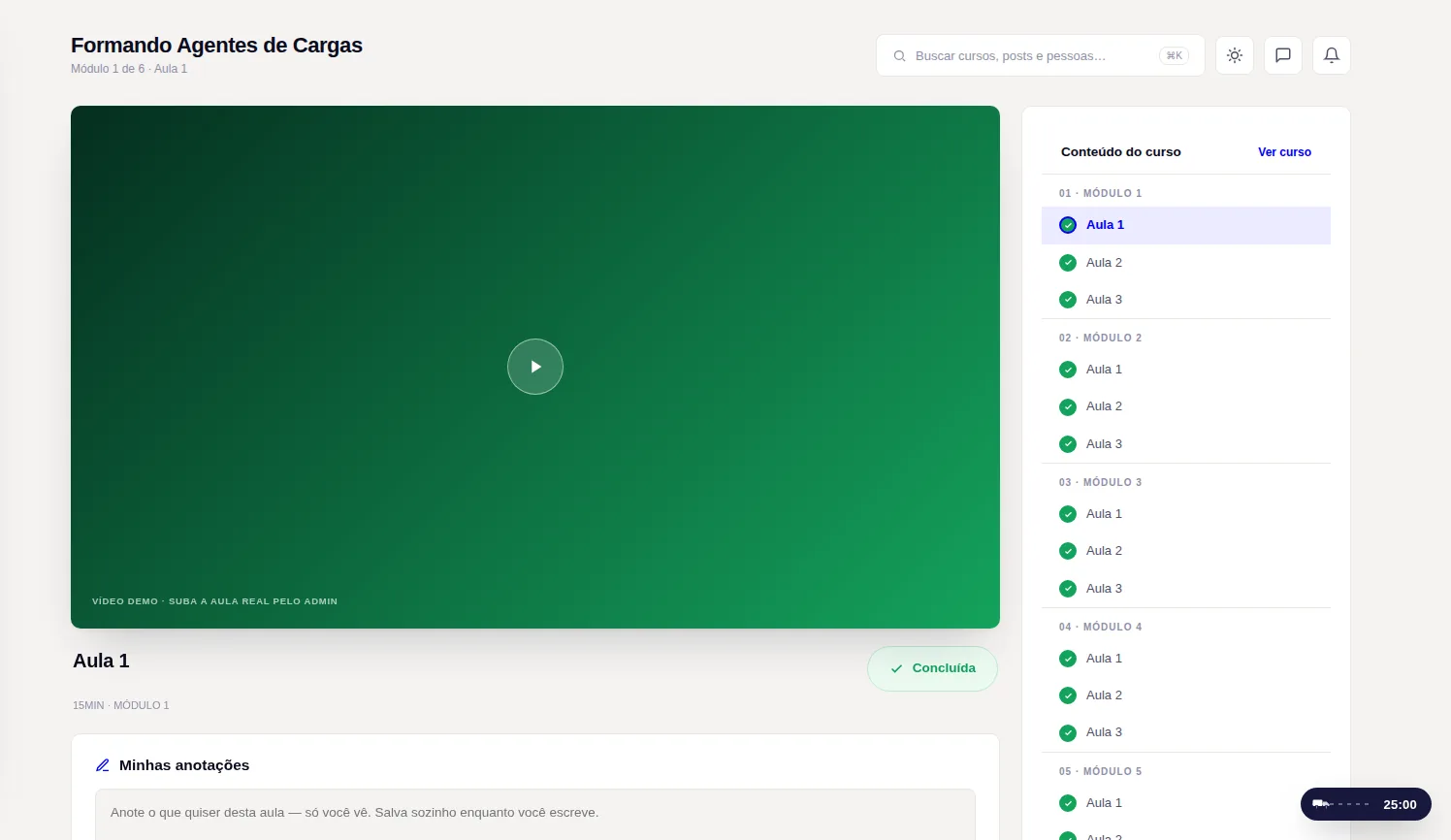Image resolution: width=1451 pixels, height=840 pixels.
Task: Select Aula 2 under Módulo 4
Action: coord(1186,695)
